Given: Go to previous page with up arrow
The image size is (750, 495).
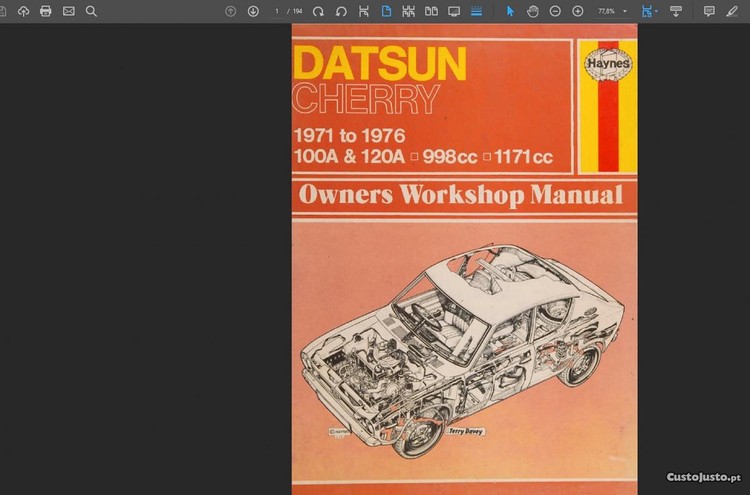Looking at the screenshot, I should (x=231, y=11).
